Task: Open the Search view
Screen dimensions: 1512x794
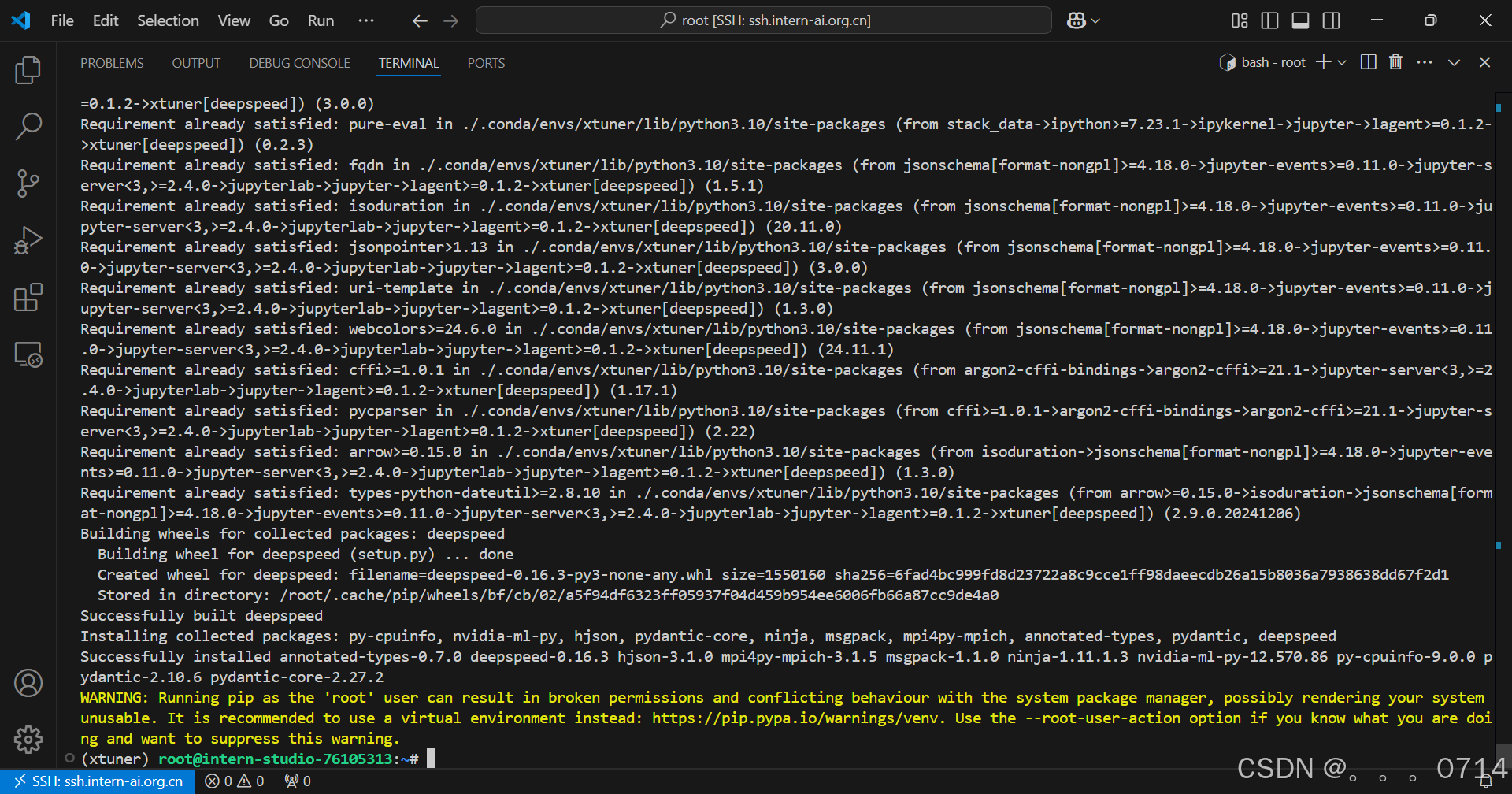Action: [28, 126]
